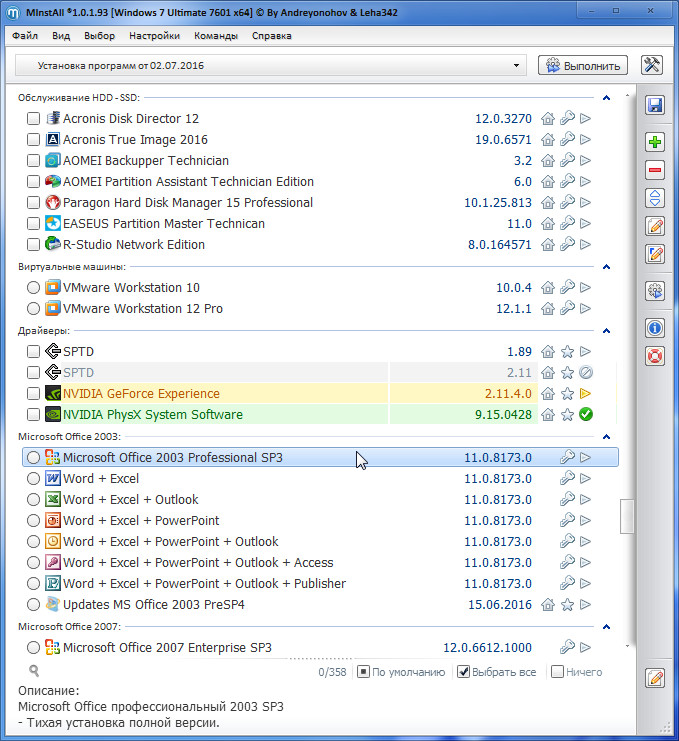679x741 pixels.
Task: Click the magnifier search icon at the bottom
Action: (x=34, y=670)
